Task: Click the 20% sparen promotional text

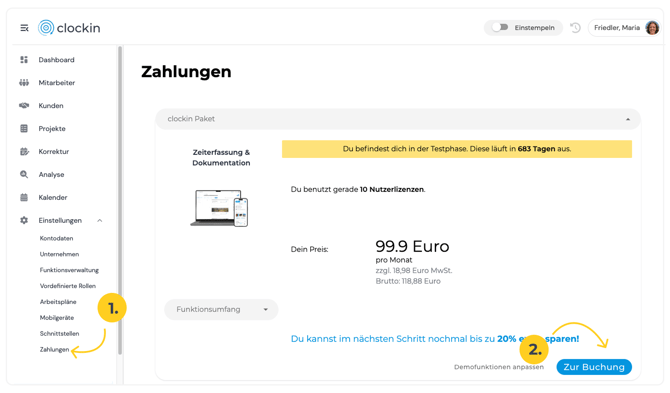Action: 435,339
